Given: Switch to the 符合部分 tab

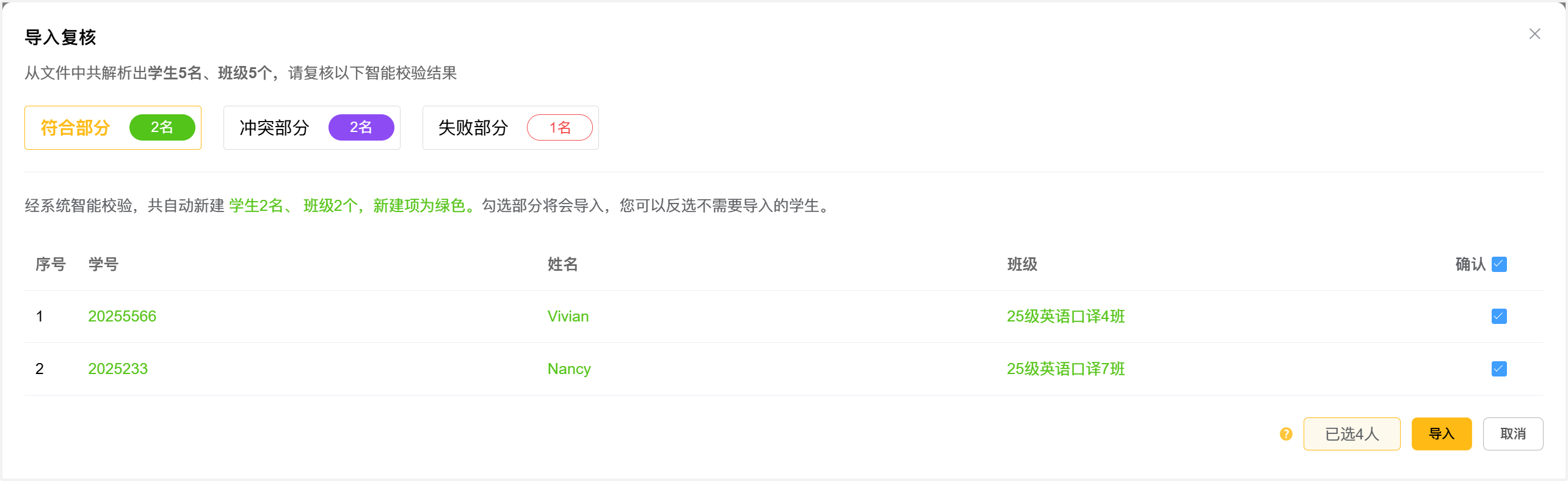Looking at the screenshot, I should click(76, 128).
